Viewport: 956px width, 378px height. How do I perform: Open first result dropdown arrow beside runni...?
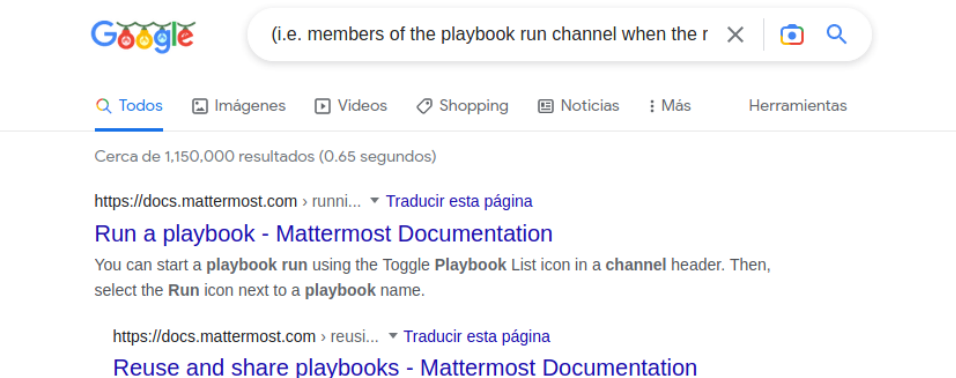tap(374, 201)
